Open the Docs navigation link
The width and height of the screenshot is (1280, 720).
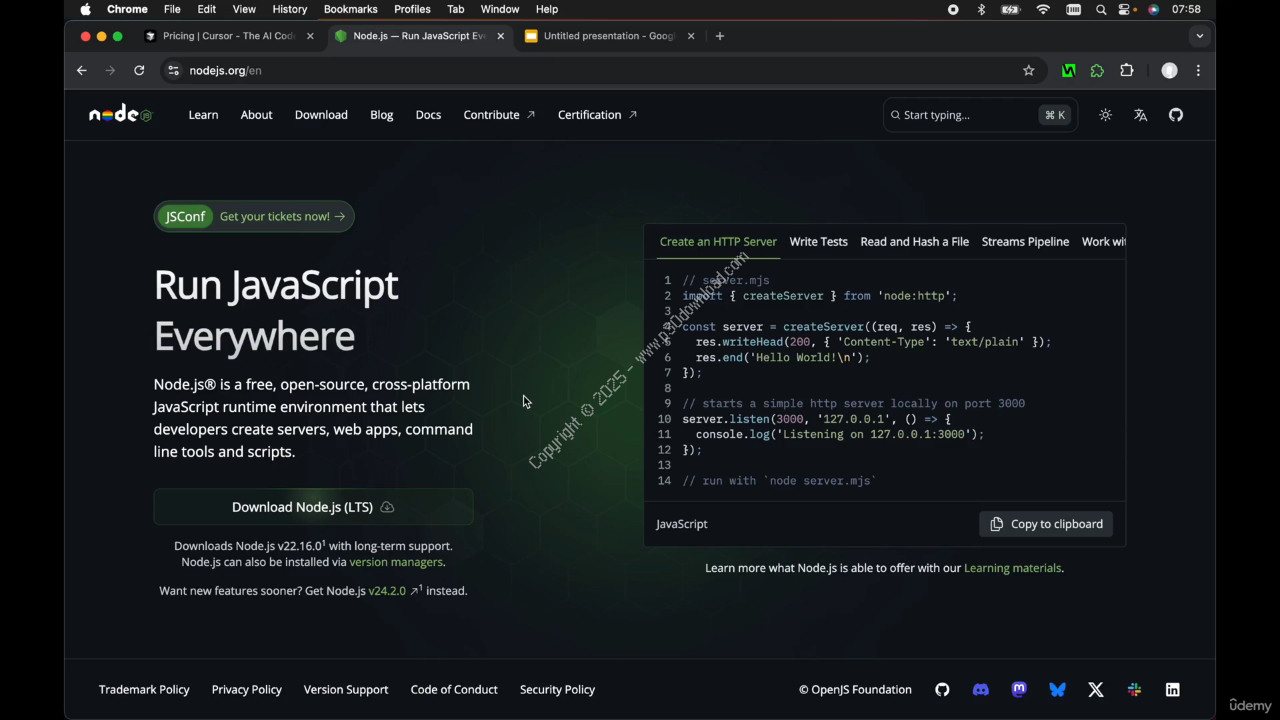point(428,115)
